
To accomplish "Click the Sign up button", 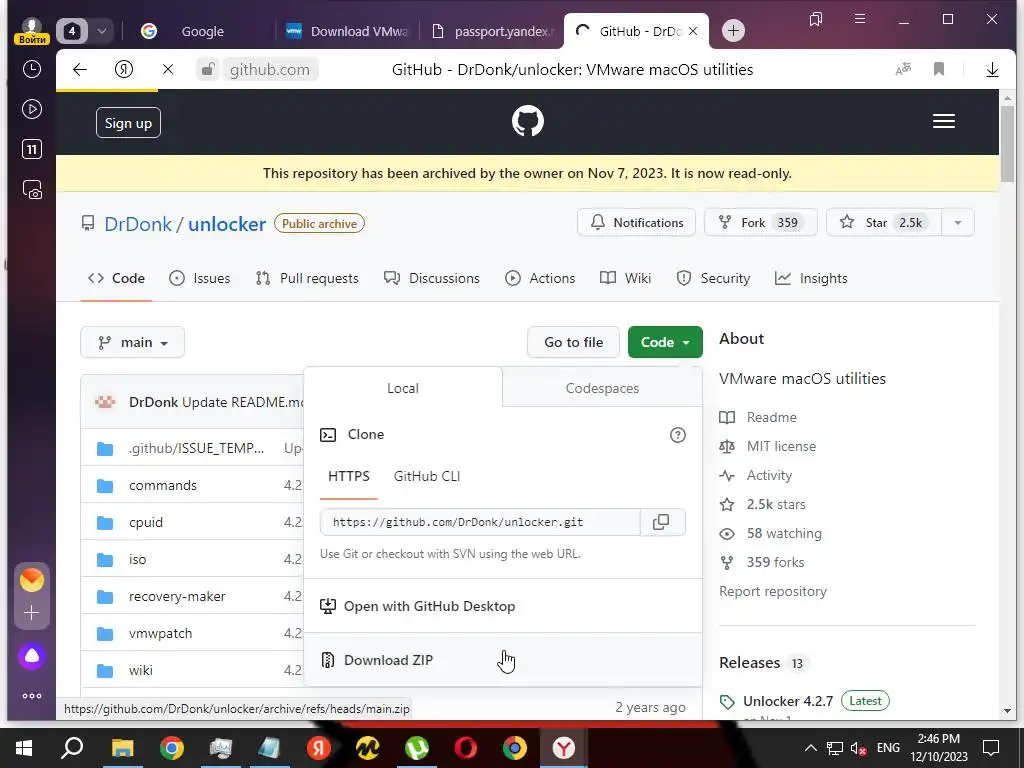I will (128, 123).
